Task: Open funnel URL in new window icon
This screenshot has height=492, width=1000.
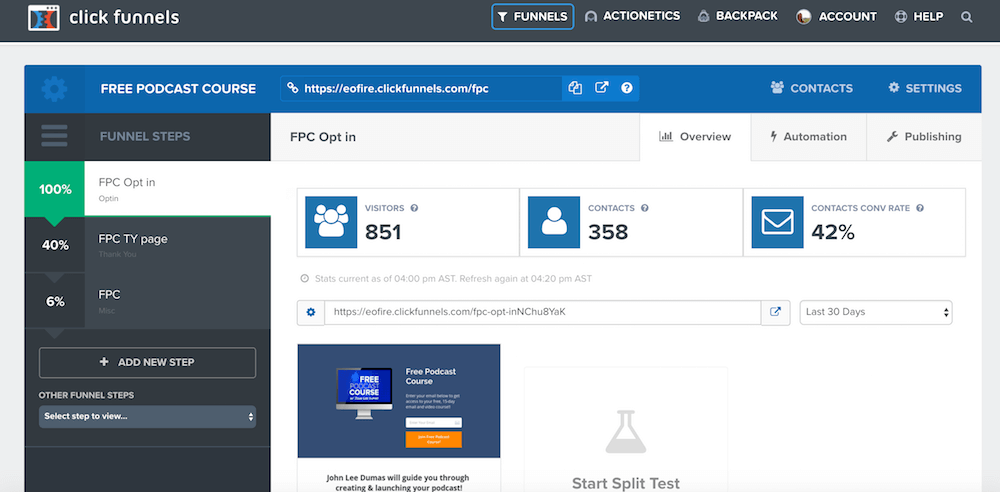Action: pyautogui.click(x=601, y=88)
